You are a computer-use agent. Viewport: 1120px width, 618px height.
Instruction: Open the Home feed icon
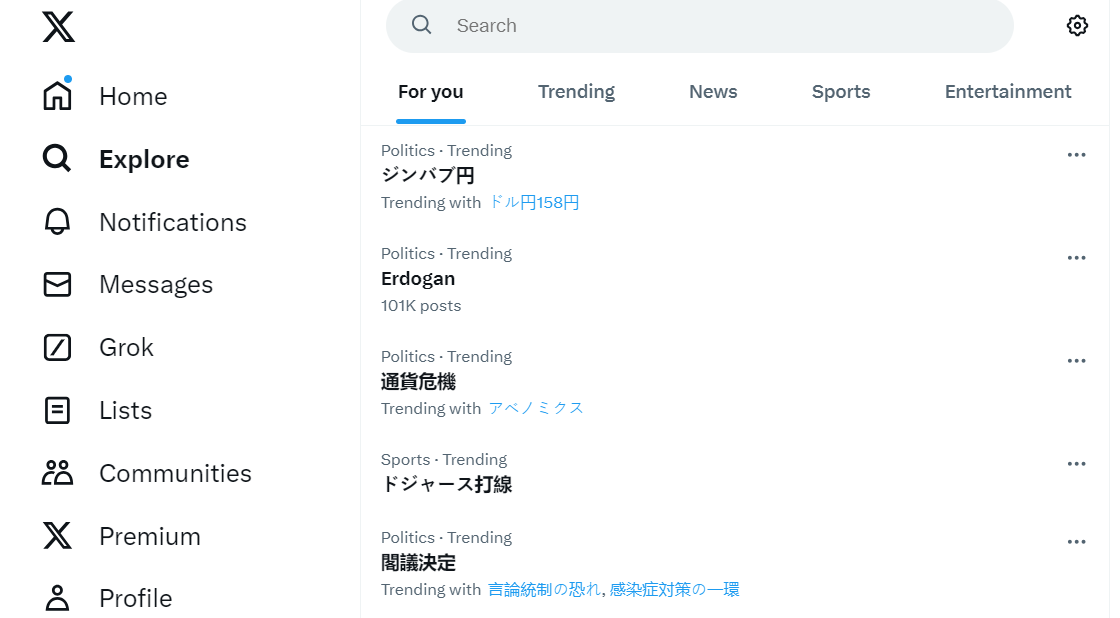point(58,96)
